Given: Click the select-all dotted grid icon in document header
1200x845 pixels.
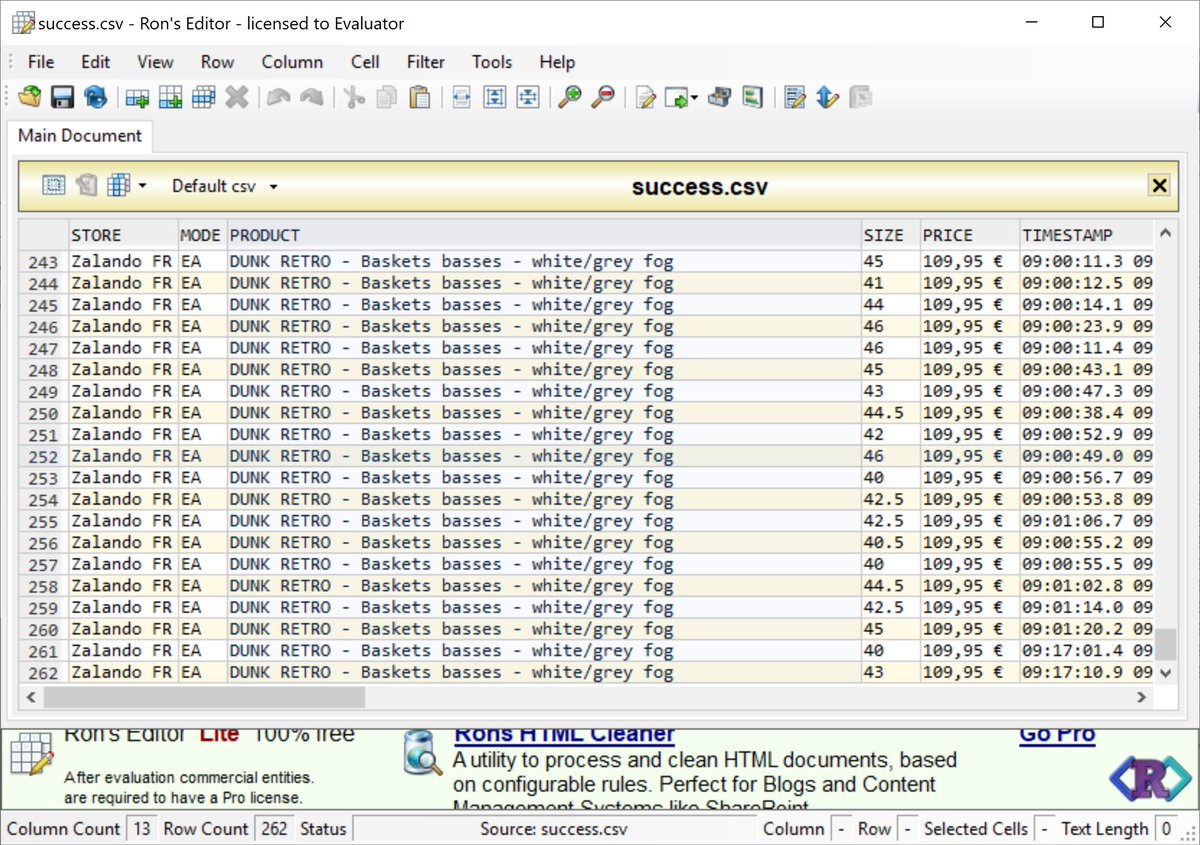Looking at the screenshot, I should [54, 185].
